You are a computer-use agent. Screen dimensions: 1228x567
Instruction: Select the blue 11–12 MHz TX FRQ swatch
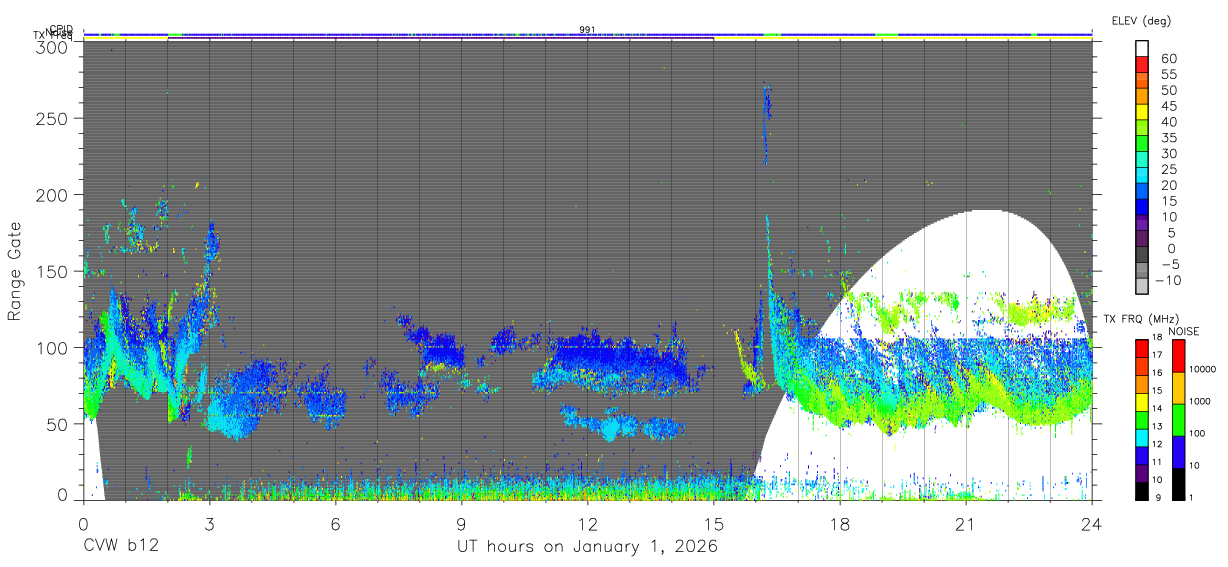pos(1142,455)
